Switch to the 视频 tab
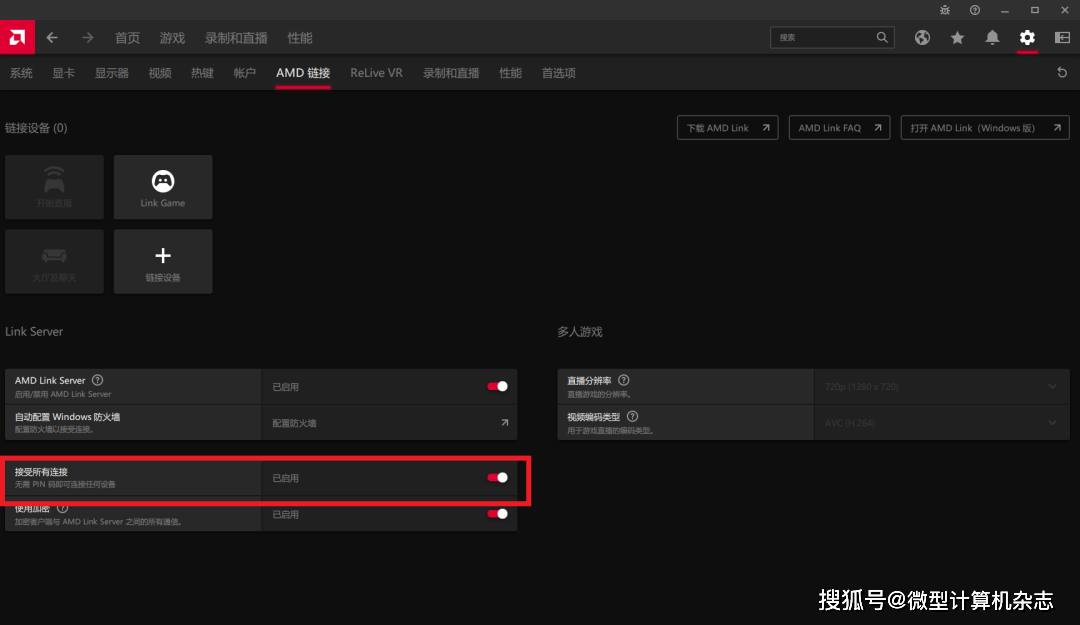Screen dimensions: 1080x625 coord(160,73)
